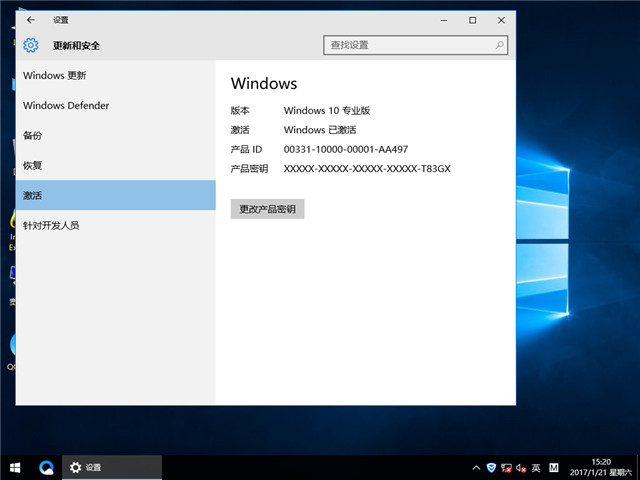The image size is (640, 480).
Task: Click the M input method tray icon
Action: (x=553, y=468)
